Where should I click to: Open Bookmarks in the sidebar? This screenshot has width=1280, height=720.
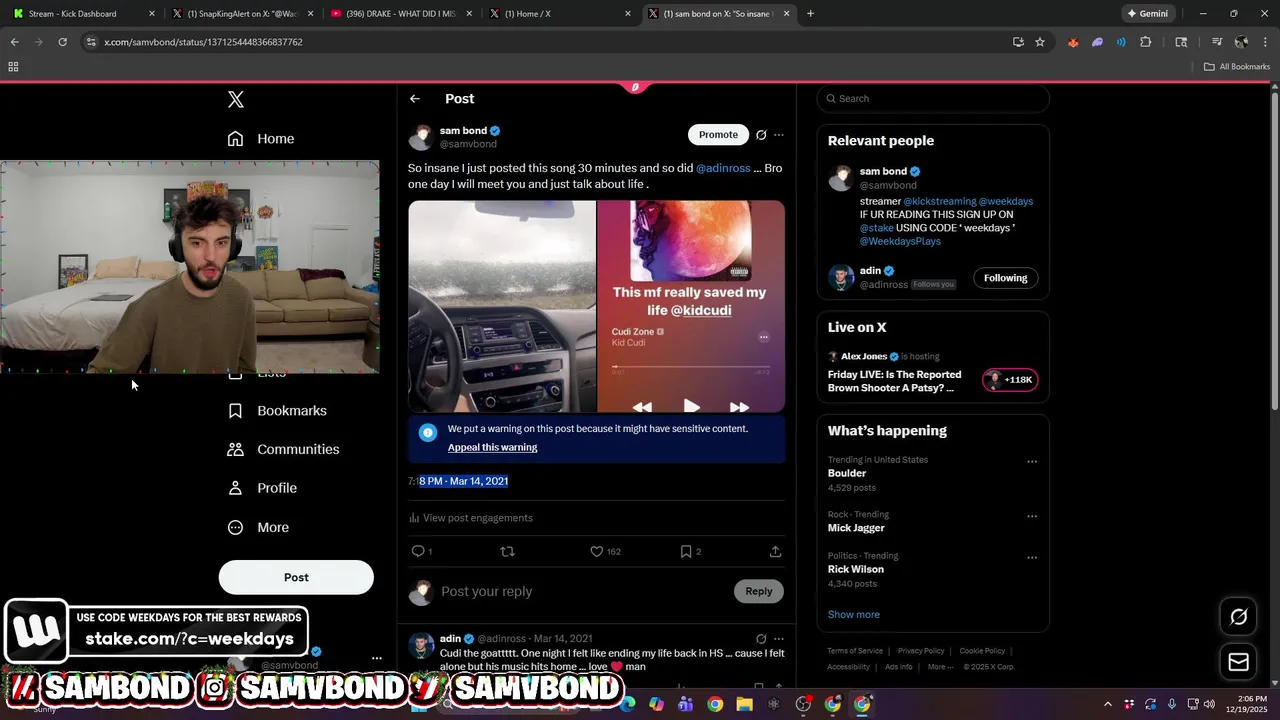pos(277,411)
